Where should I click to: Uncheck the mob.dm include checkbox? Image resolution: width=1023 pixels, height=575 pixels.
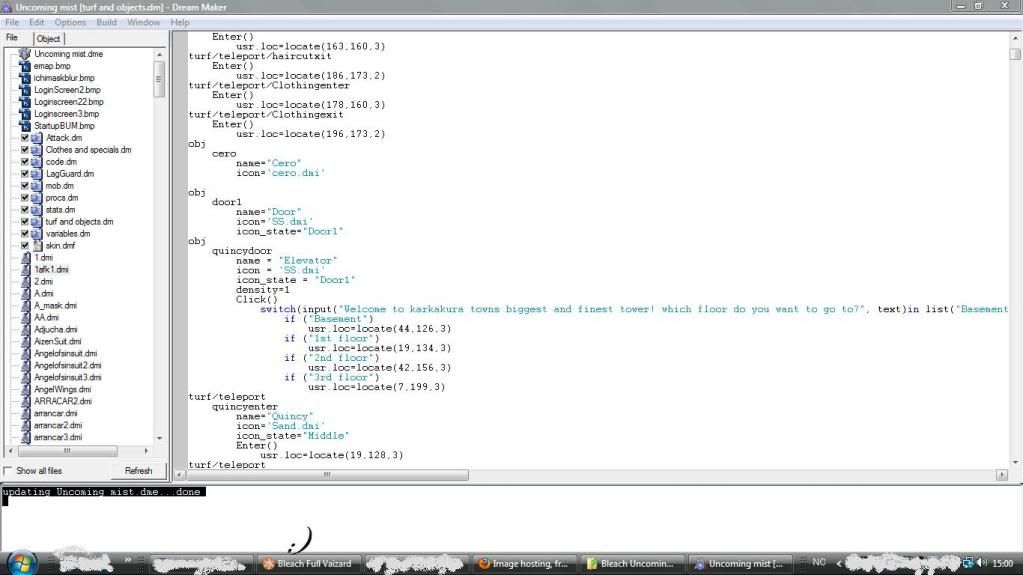25,186
